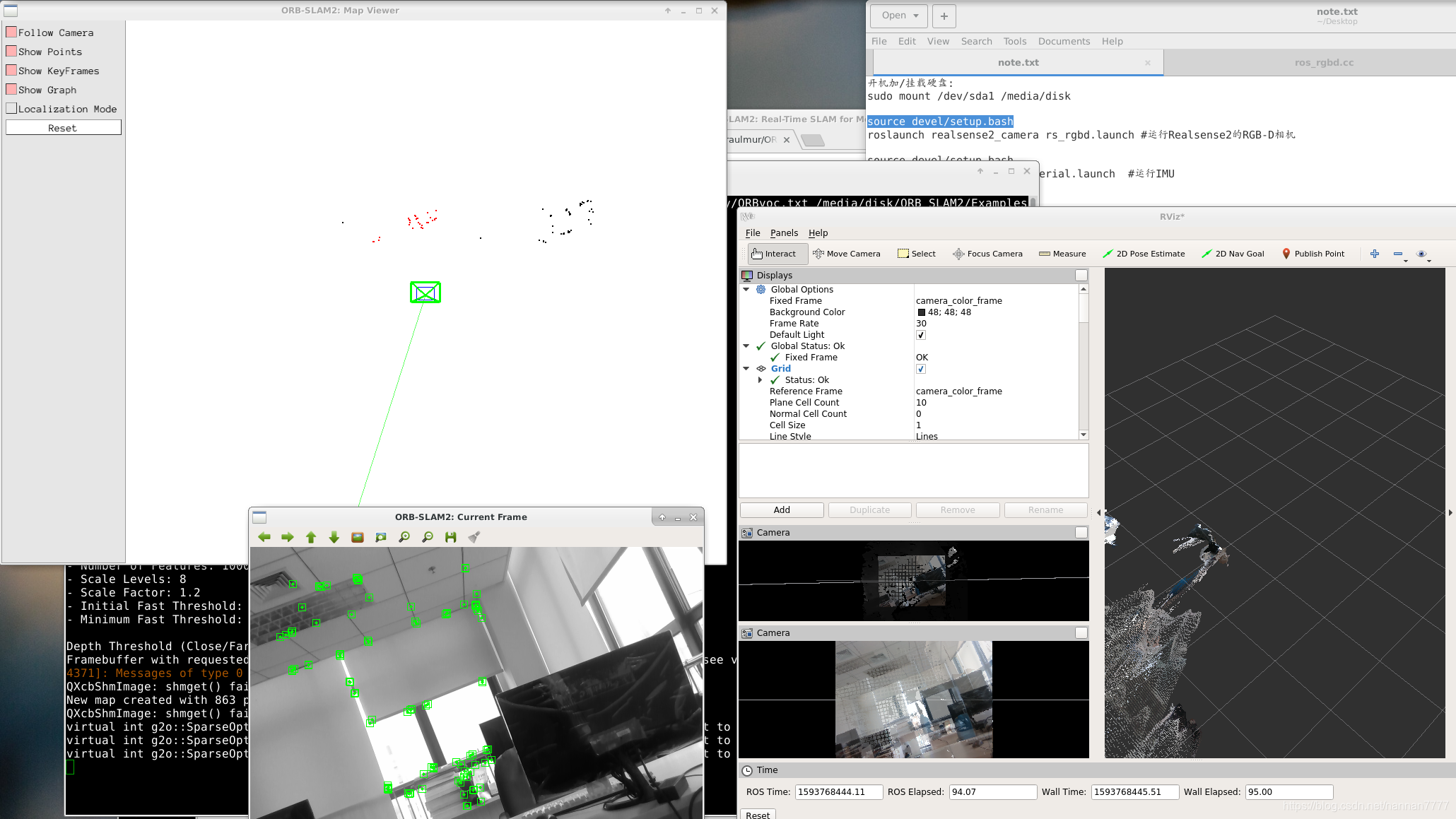
Task: Collapse the Global Options tree node
Action: pyautogui.click(x=746, y=290)
